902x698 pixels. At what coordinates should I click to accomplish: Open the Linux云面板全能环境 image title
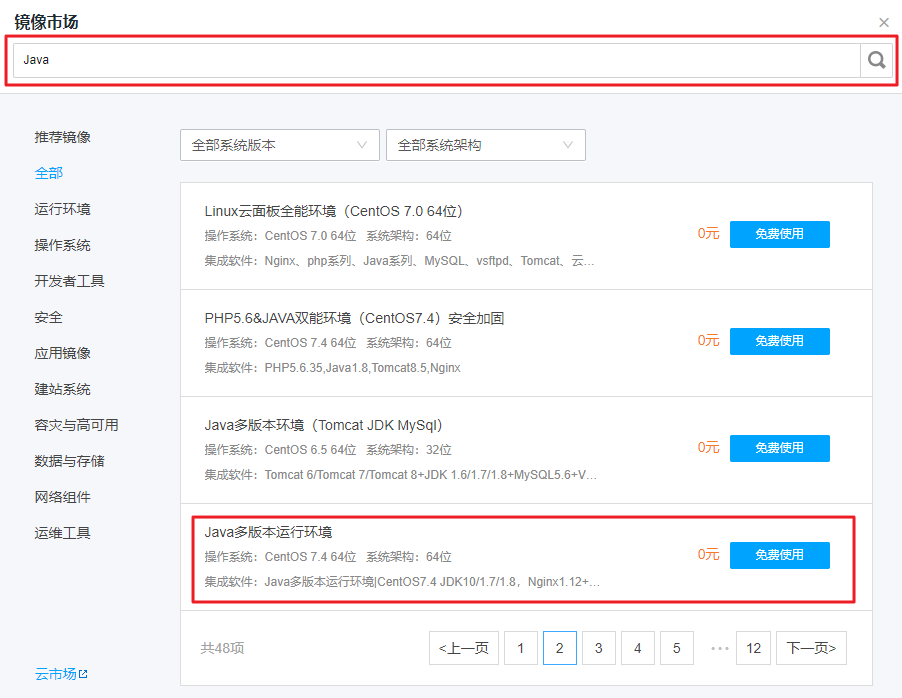click(334, 211)
